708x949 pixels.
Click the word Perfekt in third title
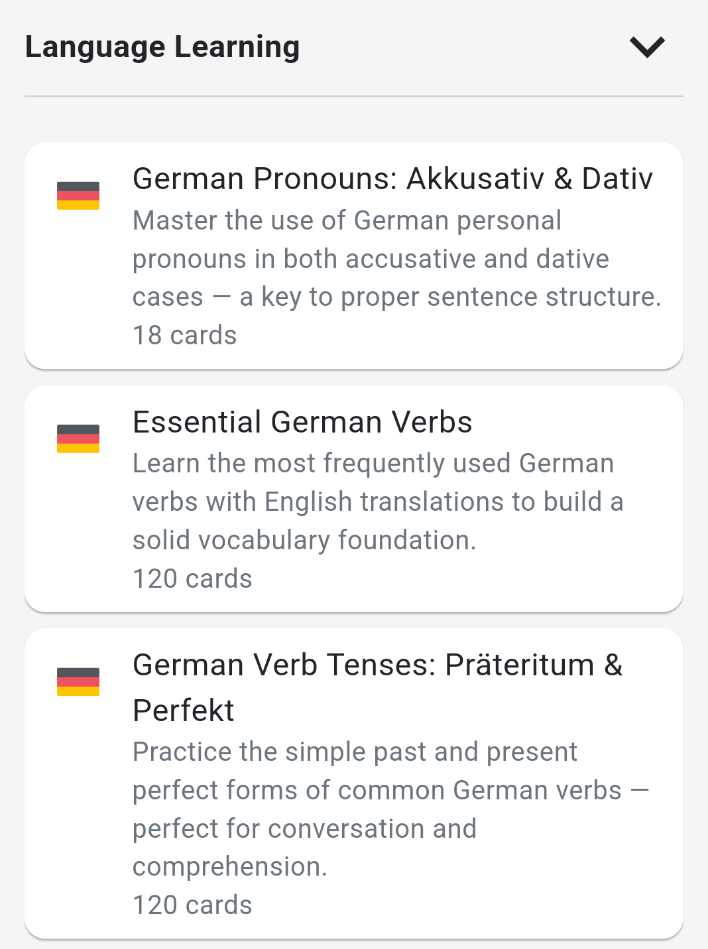(x=183, y=711)
